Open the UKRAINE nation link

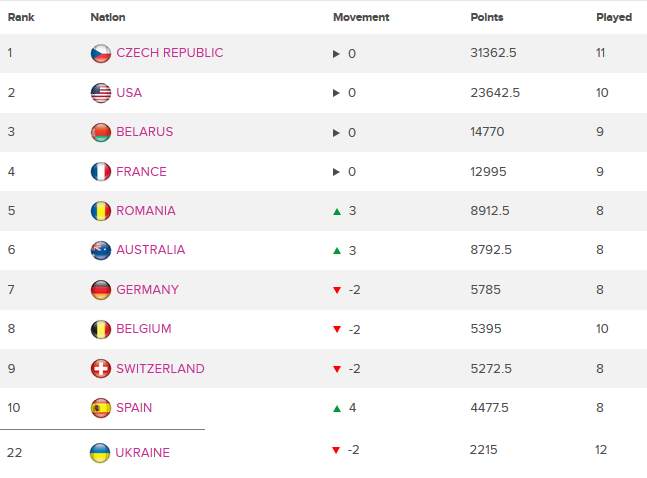pyautogui.click(x=143, y=452)
